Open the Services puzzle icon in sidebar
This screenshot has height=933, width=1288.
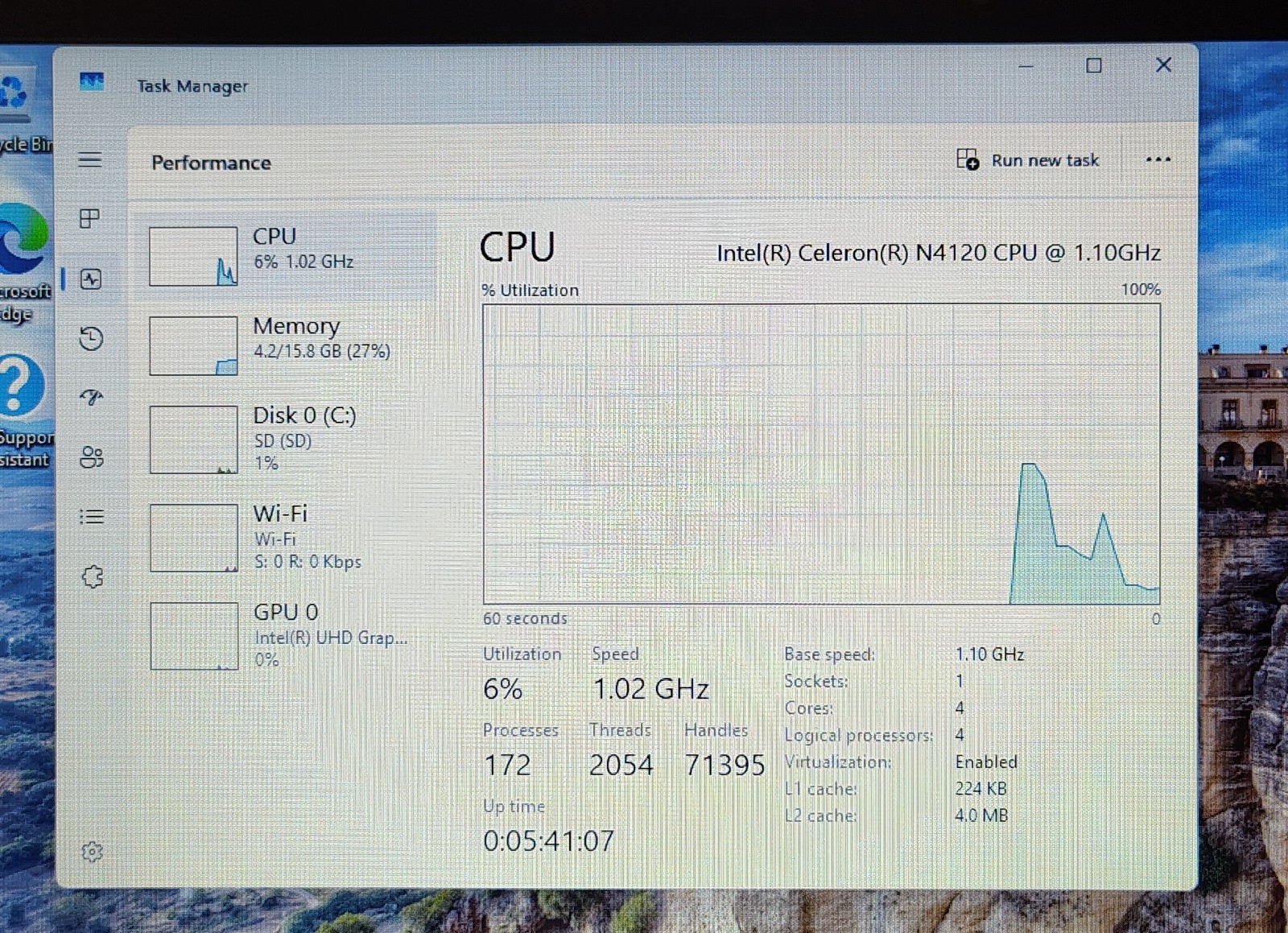93,576
